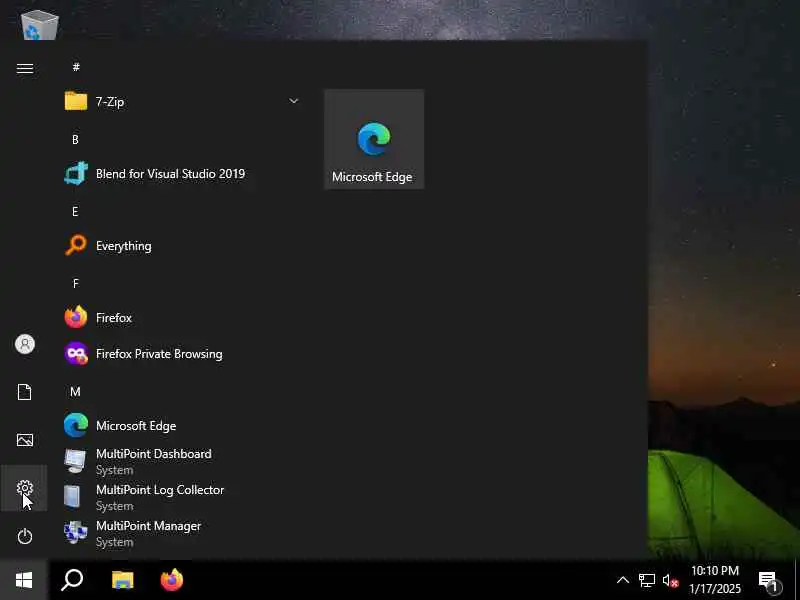The image size is (800, 600).
Task: Select the M letter group header
Action: 76,392
